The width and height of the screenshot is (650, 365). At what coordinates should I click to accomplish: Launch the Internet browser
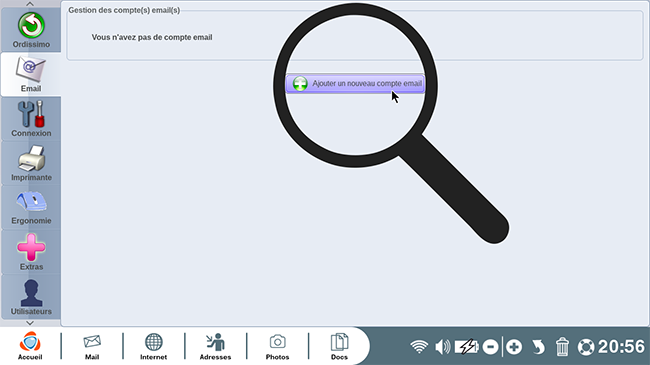153,346
